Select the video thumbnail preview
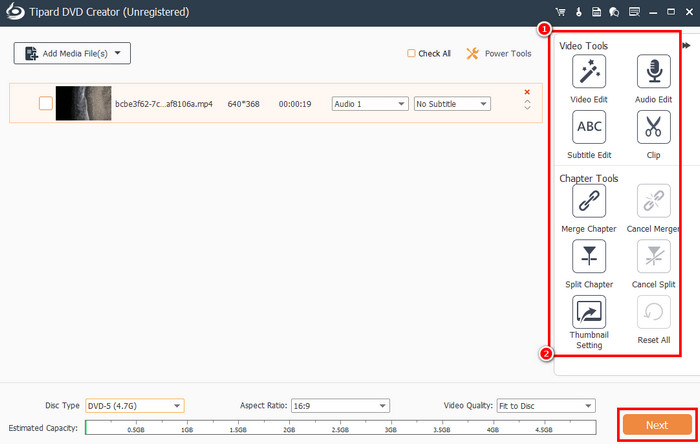 click(83, 104)
